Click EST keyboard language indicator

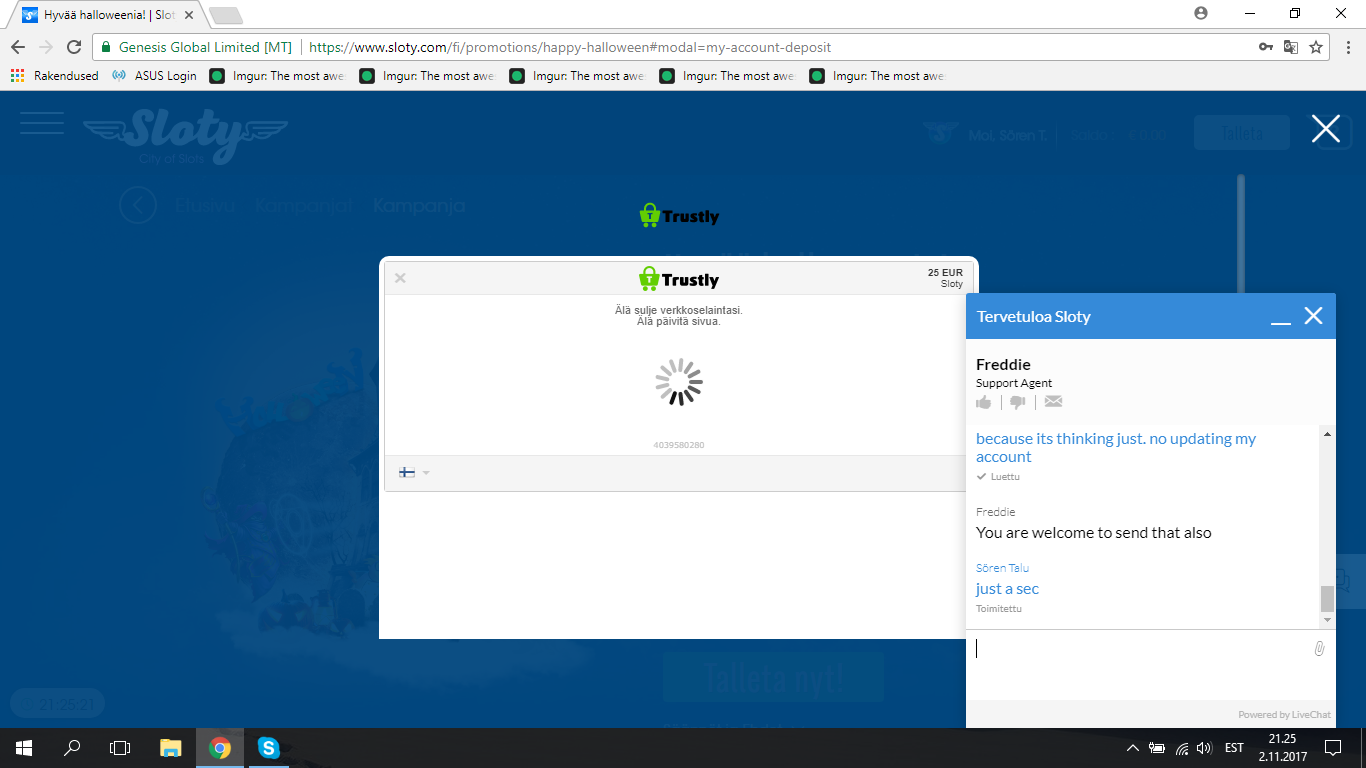click(x=1234, y=748)
